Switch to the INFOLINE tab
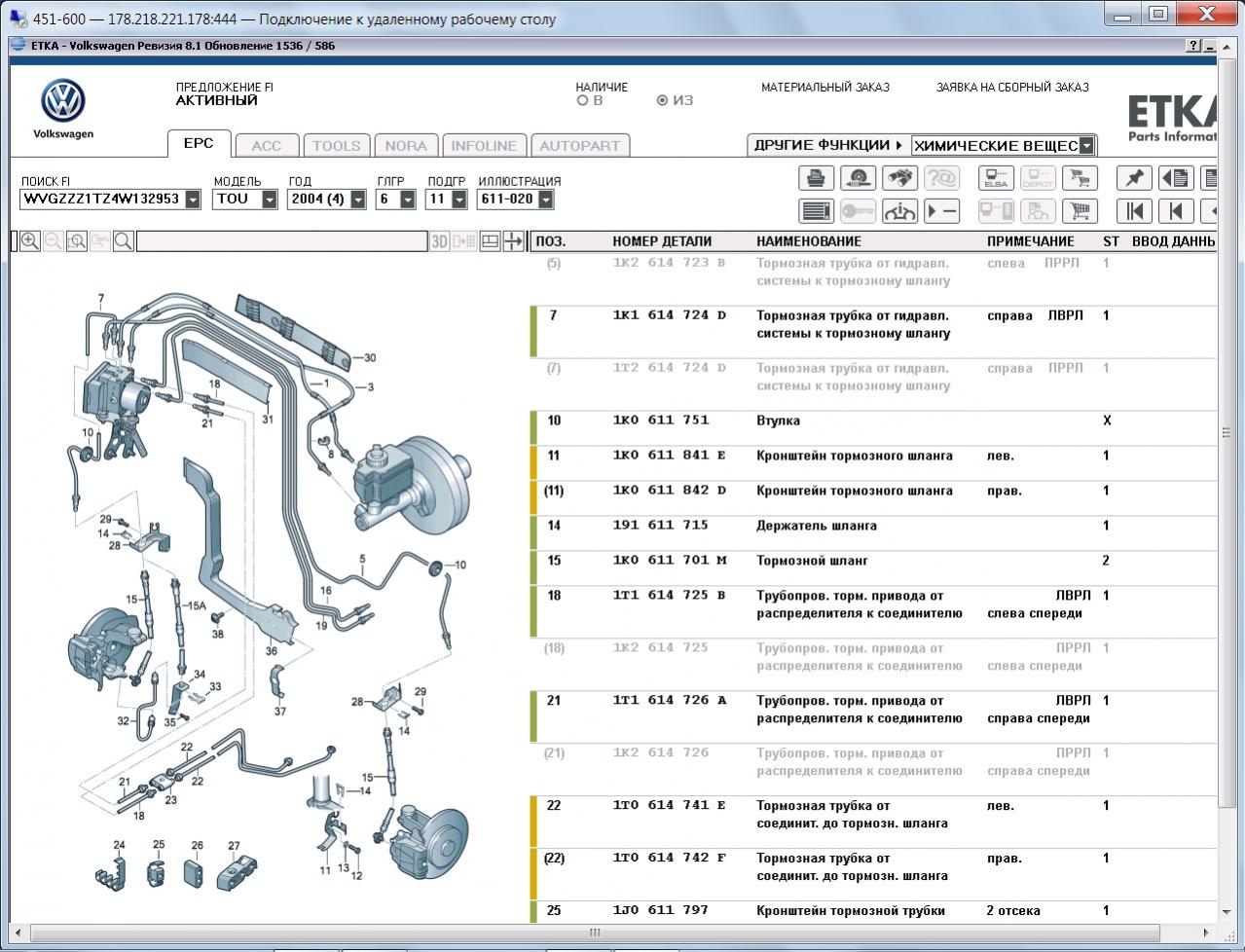This screenshot has height=952, width=1245. (484, 146)
